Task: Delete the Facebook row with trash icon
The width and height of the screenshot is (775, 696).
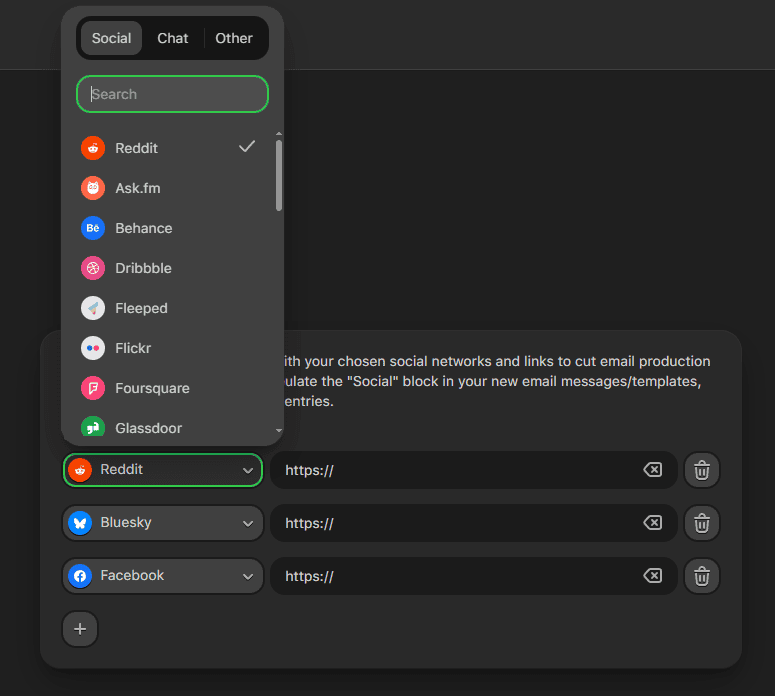Action: 702,576
